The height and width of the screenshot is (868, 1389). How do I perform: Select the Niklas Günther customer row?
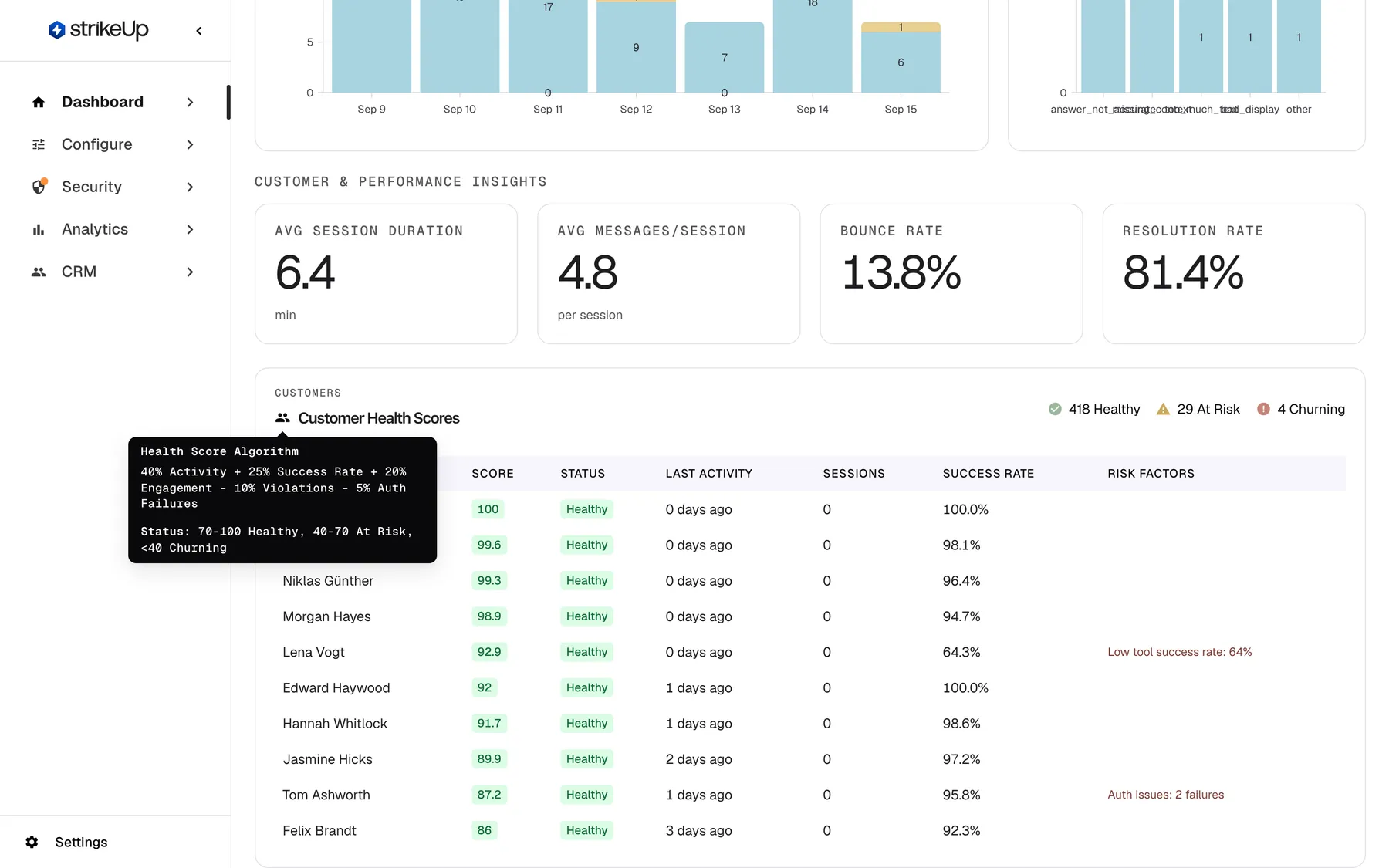[810, 580]
